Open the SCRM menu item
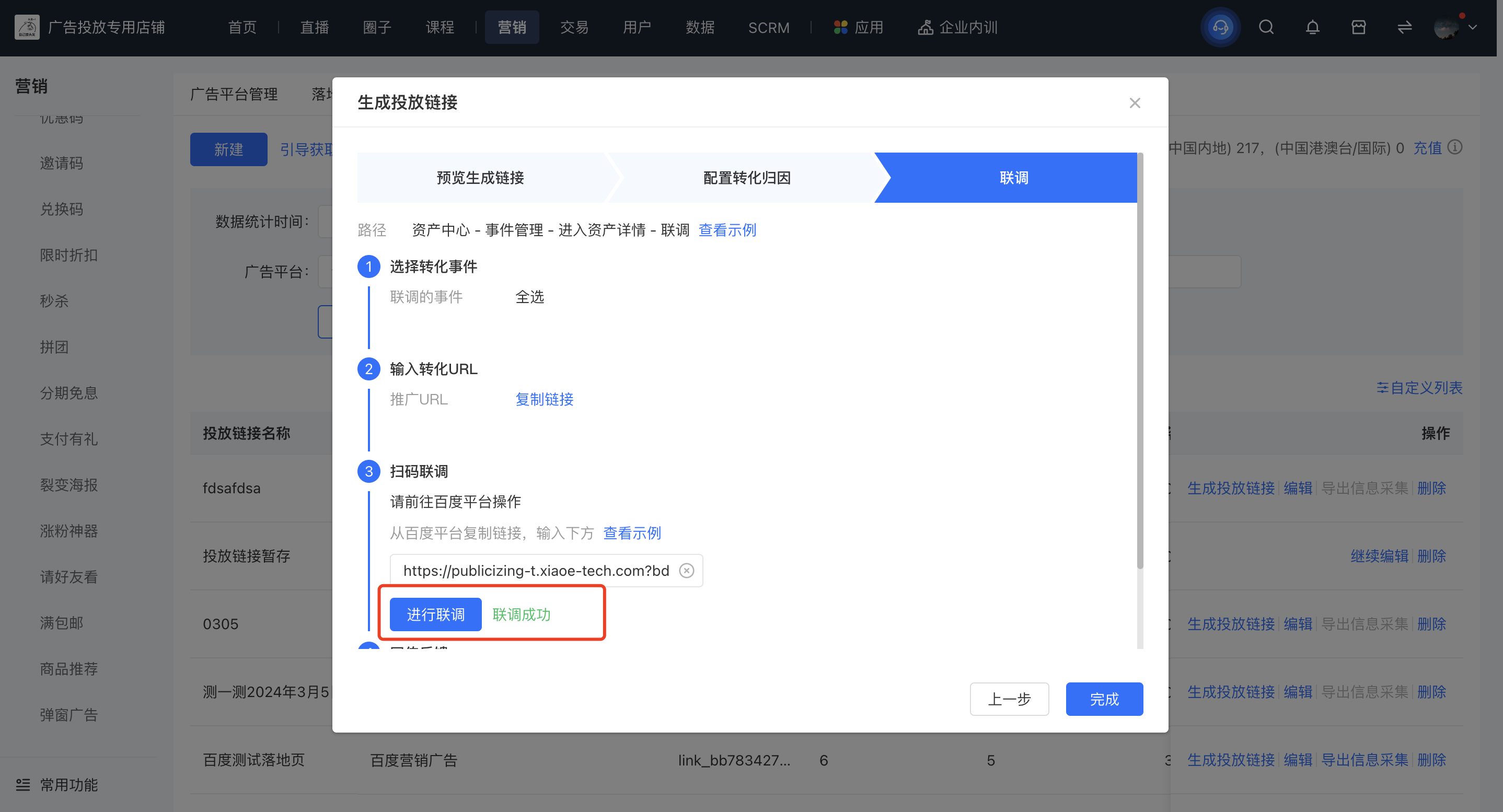Screen dimensions: 1503x812 click(x=768, y=27)
